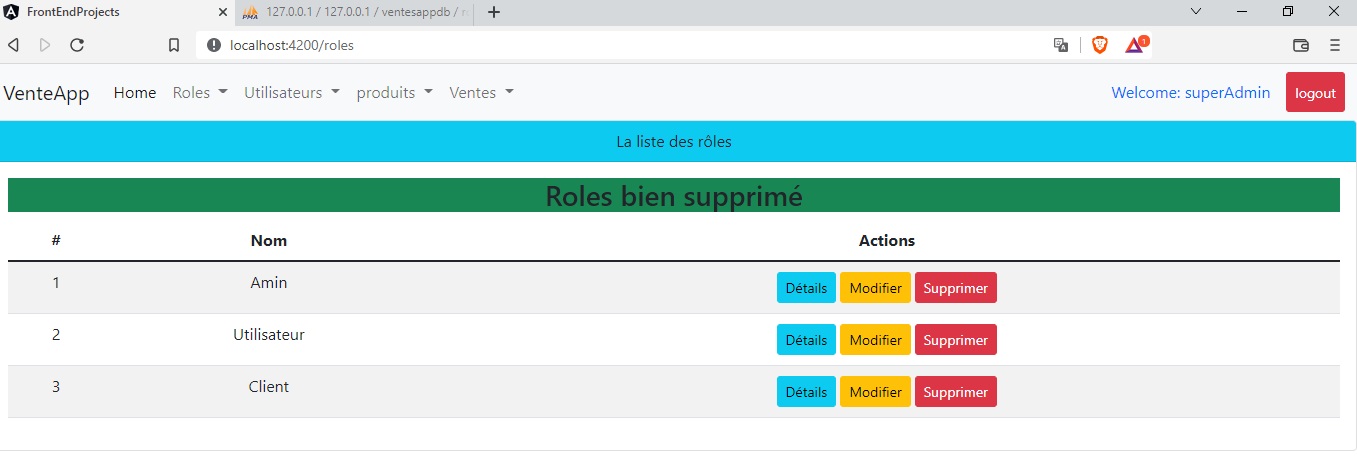Image resolution: width=1357 pixels, height=471 pixels.
Task: Open the Brave wallet icon
Action: pyautogui.click(x=1300, y=45)
